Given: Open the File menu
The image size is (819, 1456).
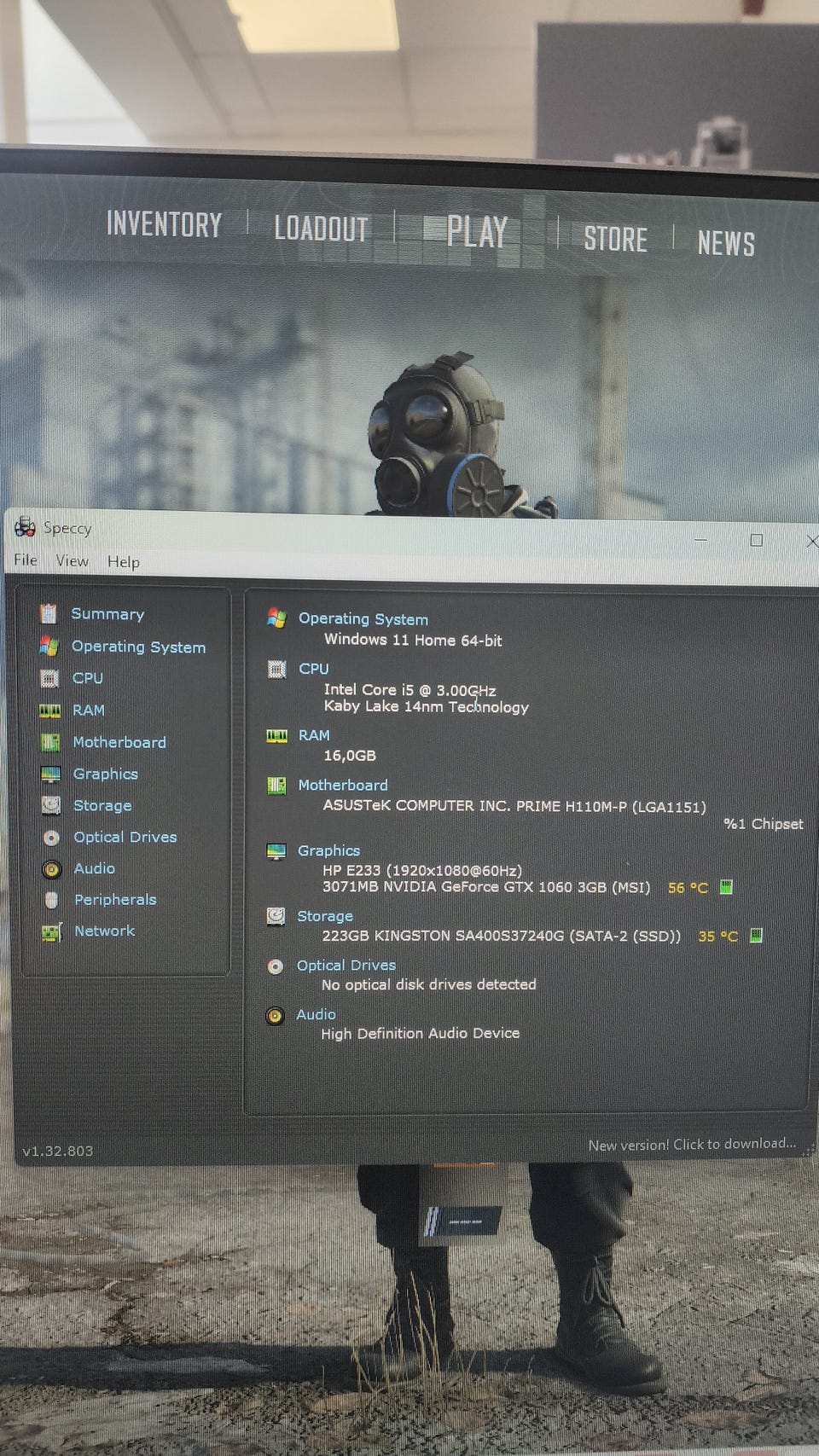Looking at the screenshot, I should click(x=26, y=560).
